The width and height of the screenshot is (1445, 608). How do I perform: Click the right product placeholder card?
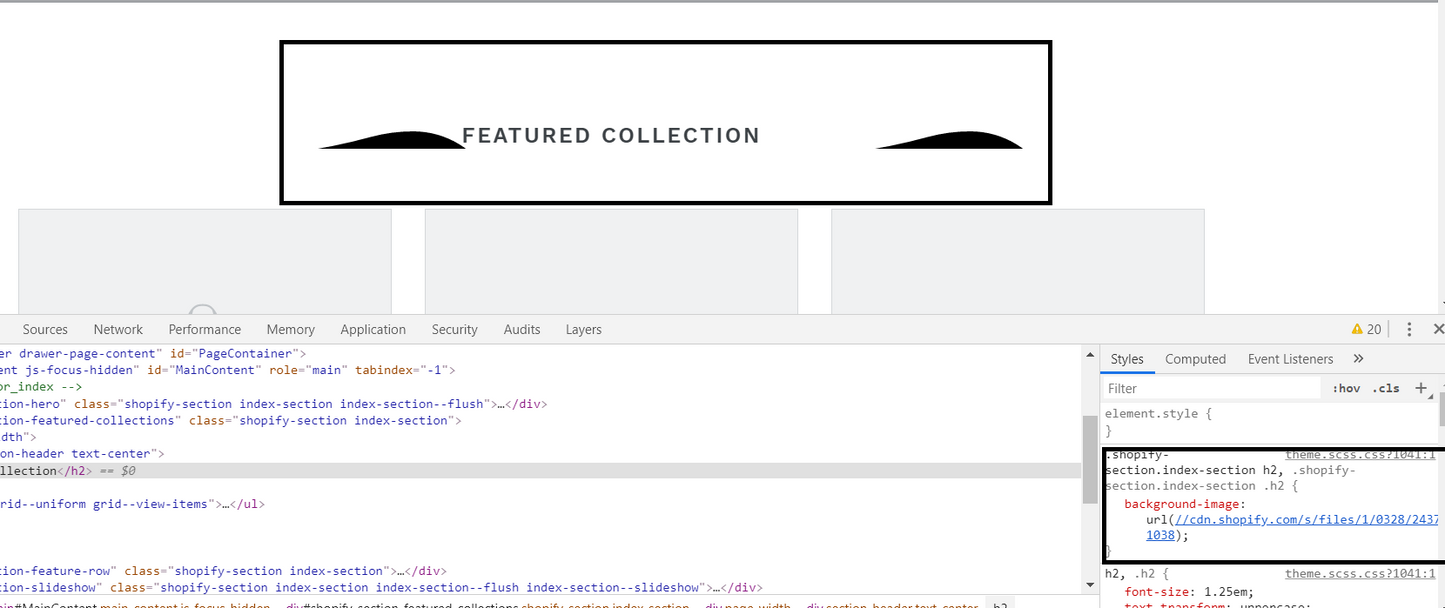[x=1018, y=261]
